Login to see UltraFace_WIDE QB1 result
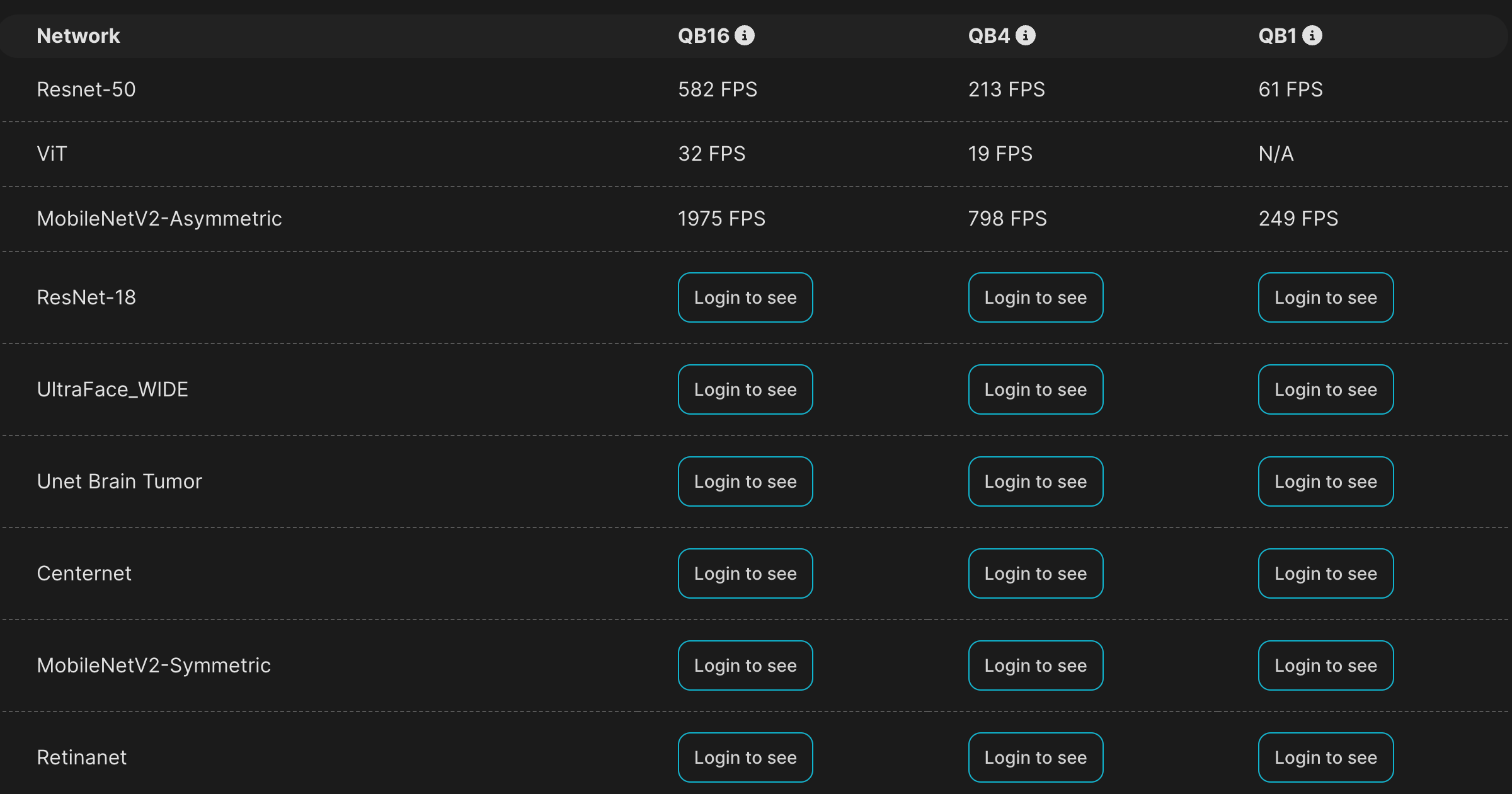The height and width of the screenshot is (794, 1512). 1326,389
